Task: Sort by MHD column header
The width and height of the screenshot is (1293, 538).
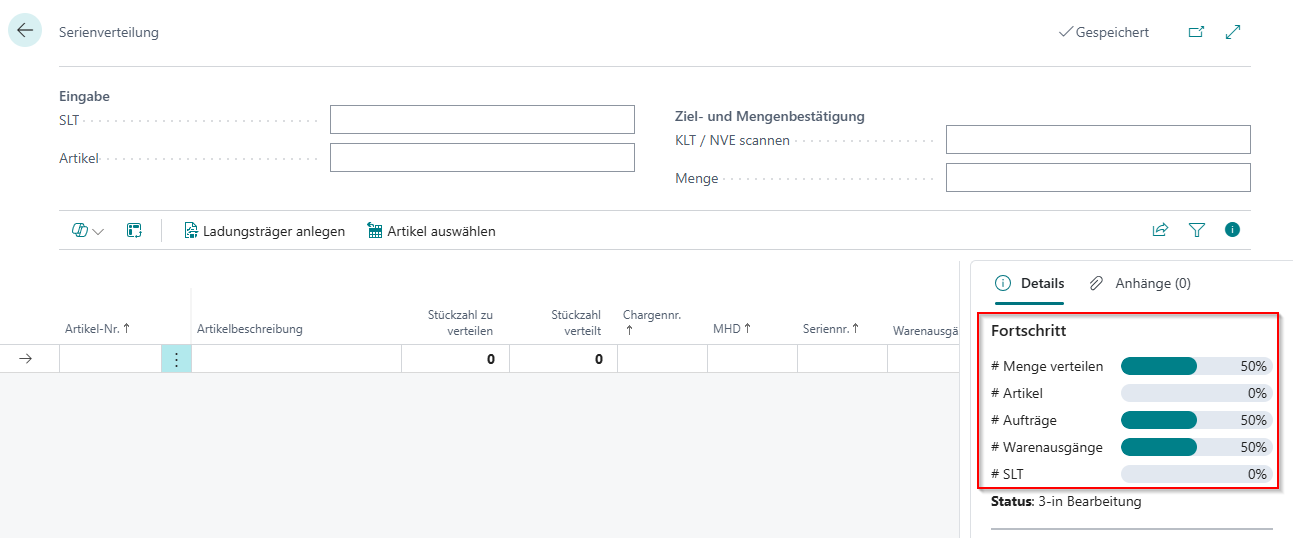Action: 732,329
